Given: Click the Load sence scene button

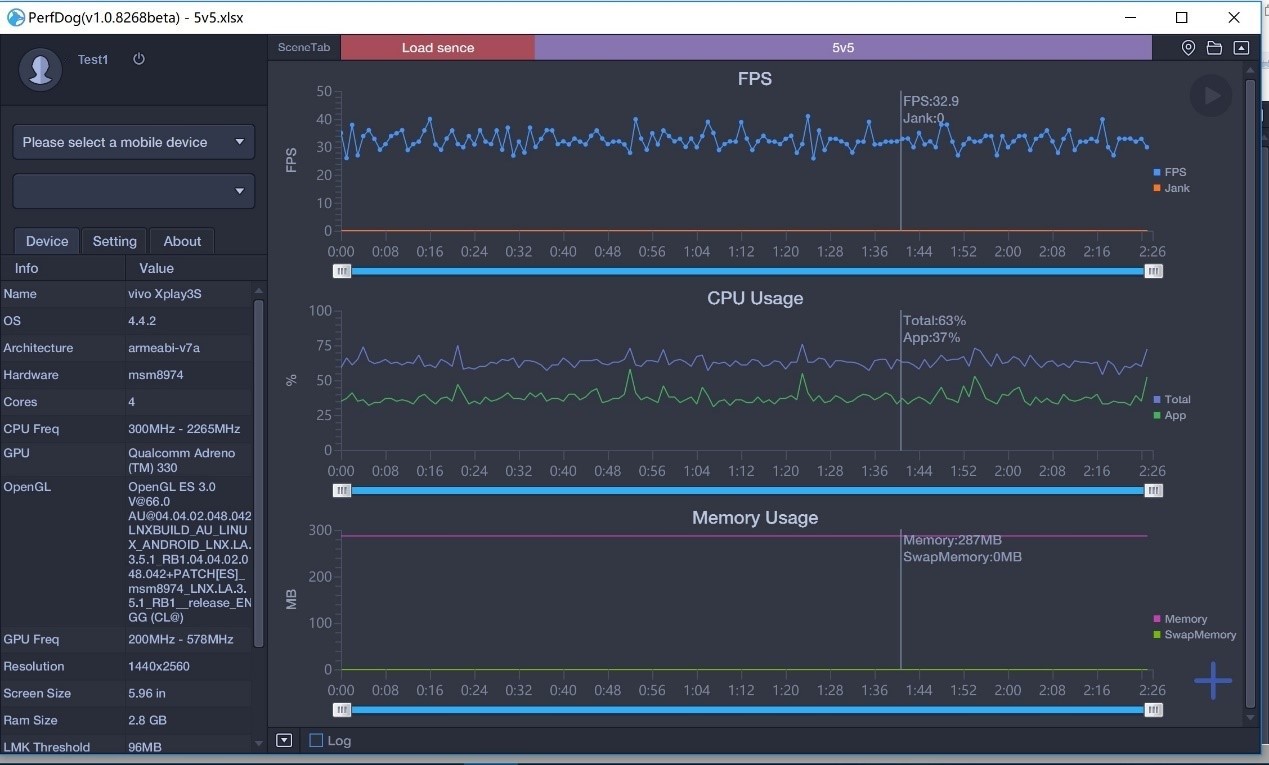Looking at the screenshot, I should click(x=437, y=47).
